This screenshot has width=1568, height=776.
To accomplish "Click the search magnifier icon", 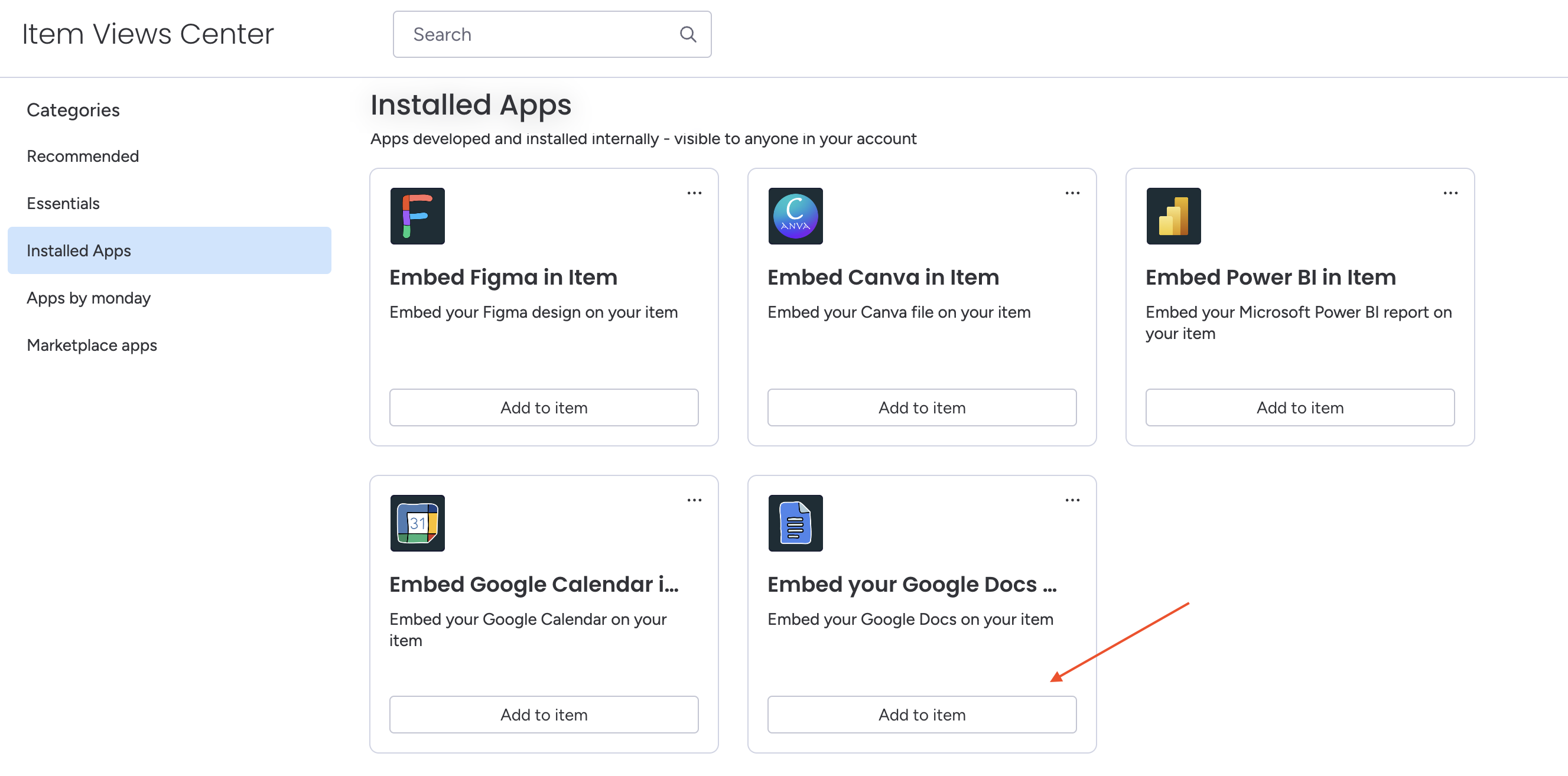I will 688,35.
